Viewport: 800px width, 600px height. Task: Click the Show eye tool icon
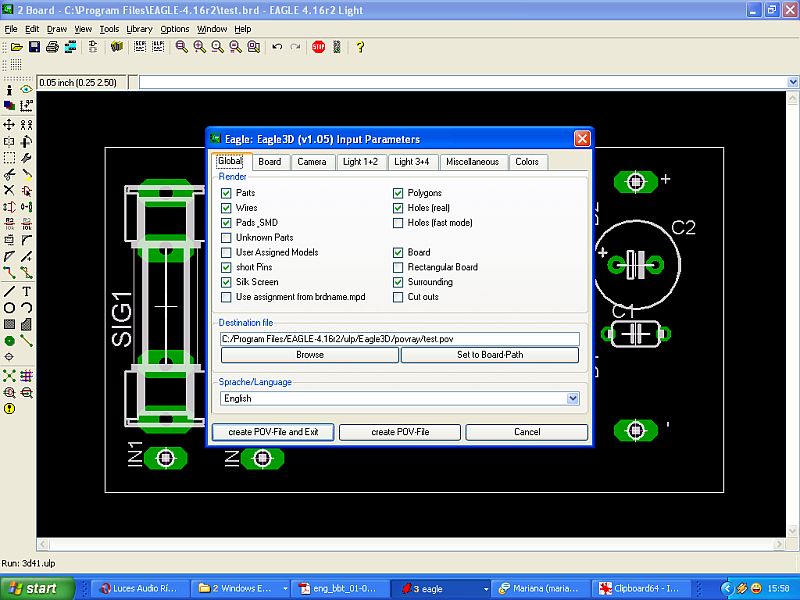(27, 90)
